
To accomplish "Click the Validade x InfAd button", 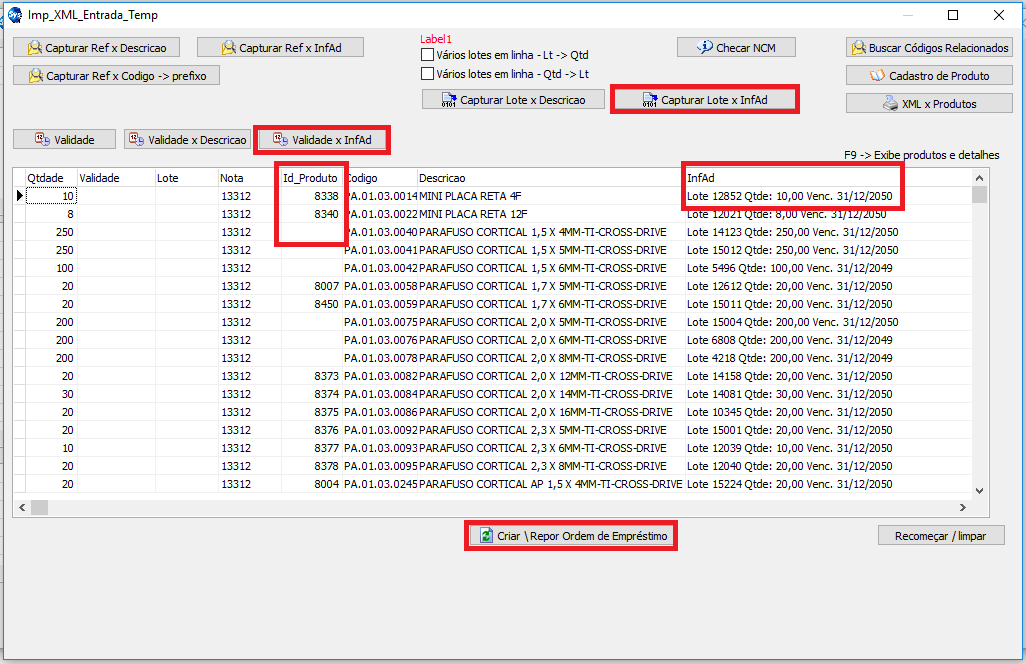I will (322, 140).
